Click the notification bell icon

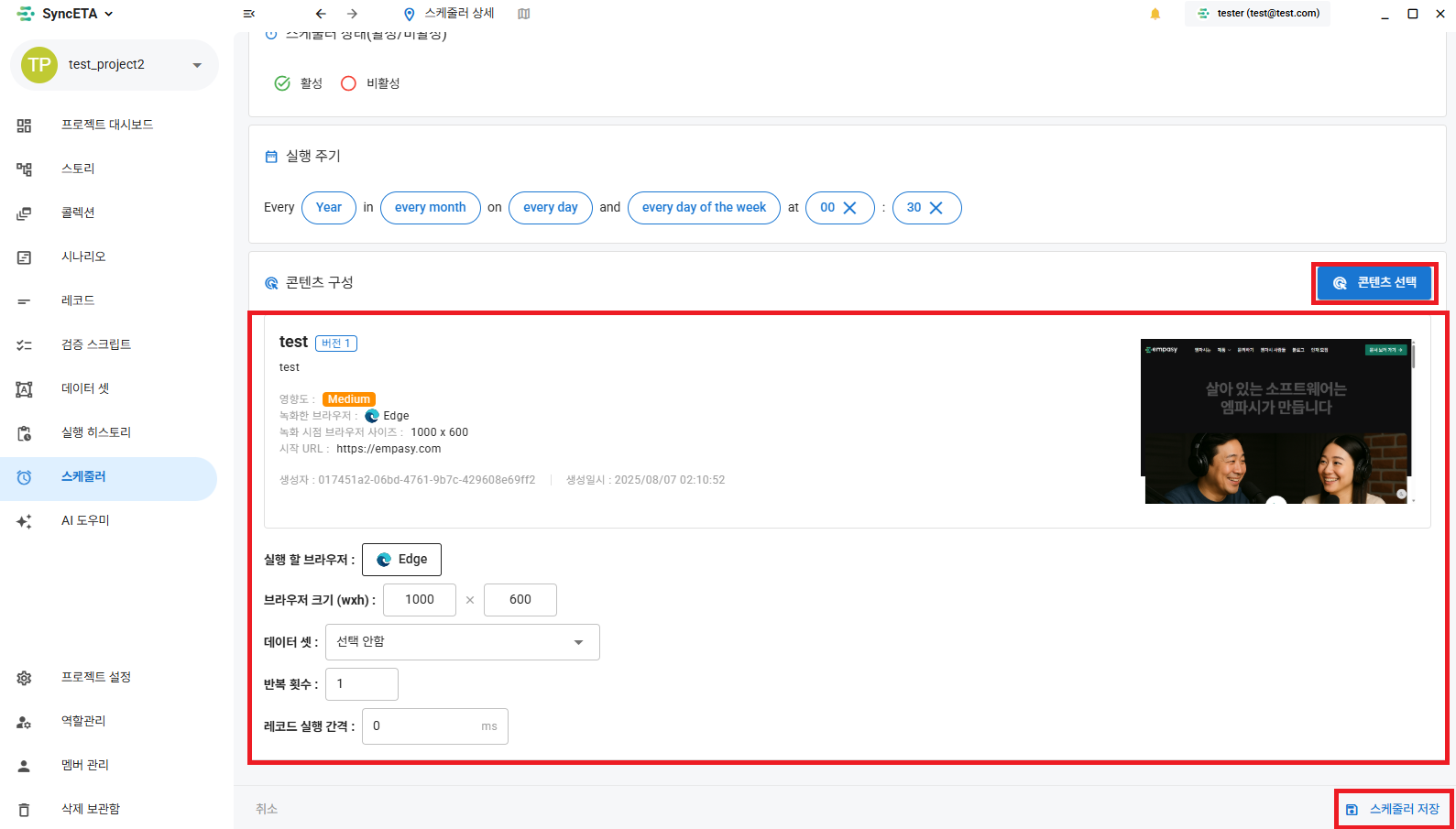(x=1155, y=14)
